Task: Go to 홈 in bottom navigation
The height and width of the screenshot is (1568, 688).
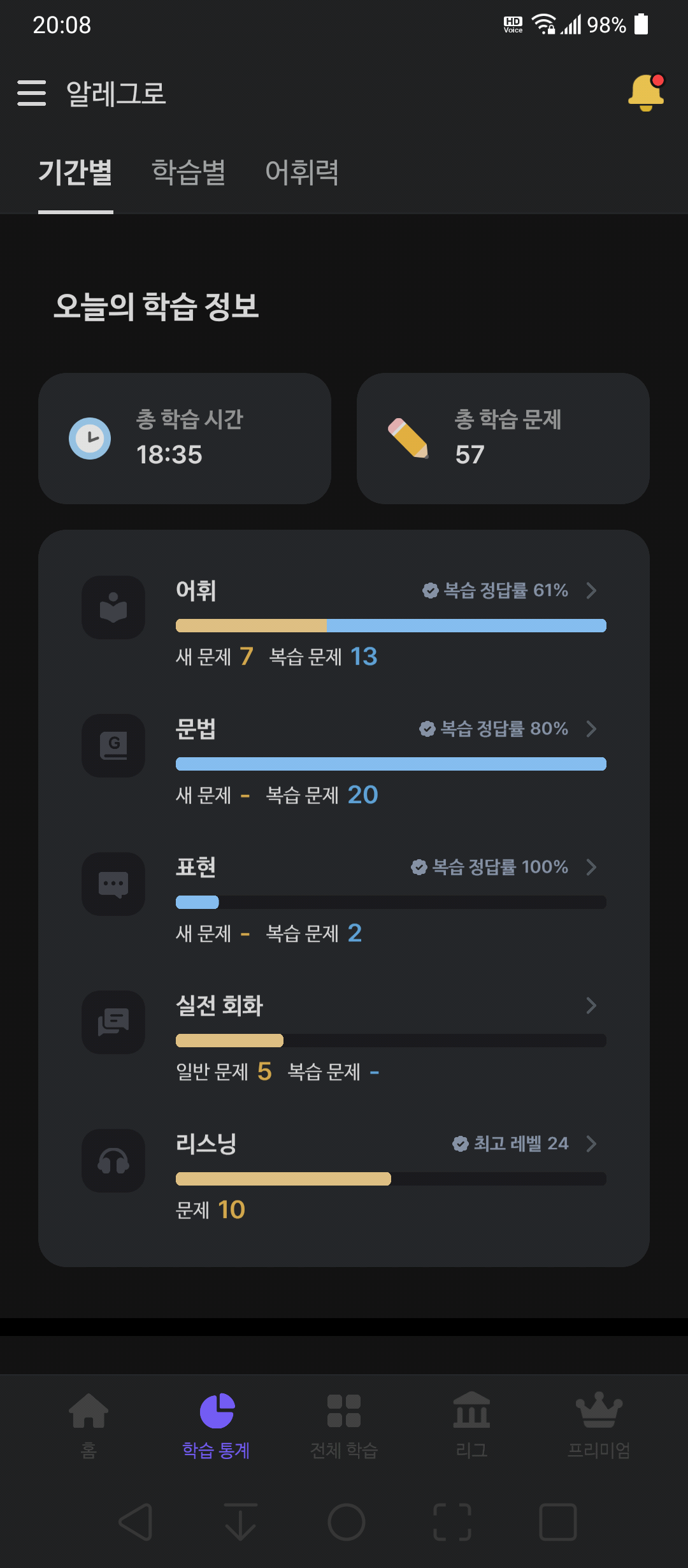Action: (89, 1425)
